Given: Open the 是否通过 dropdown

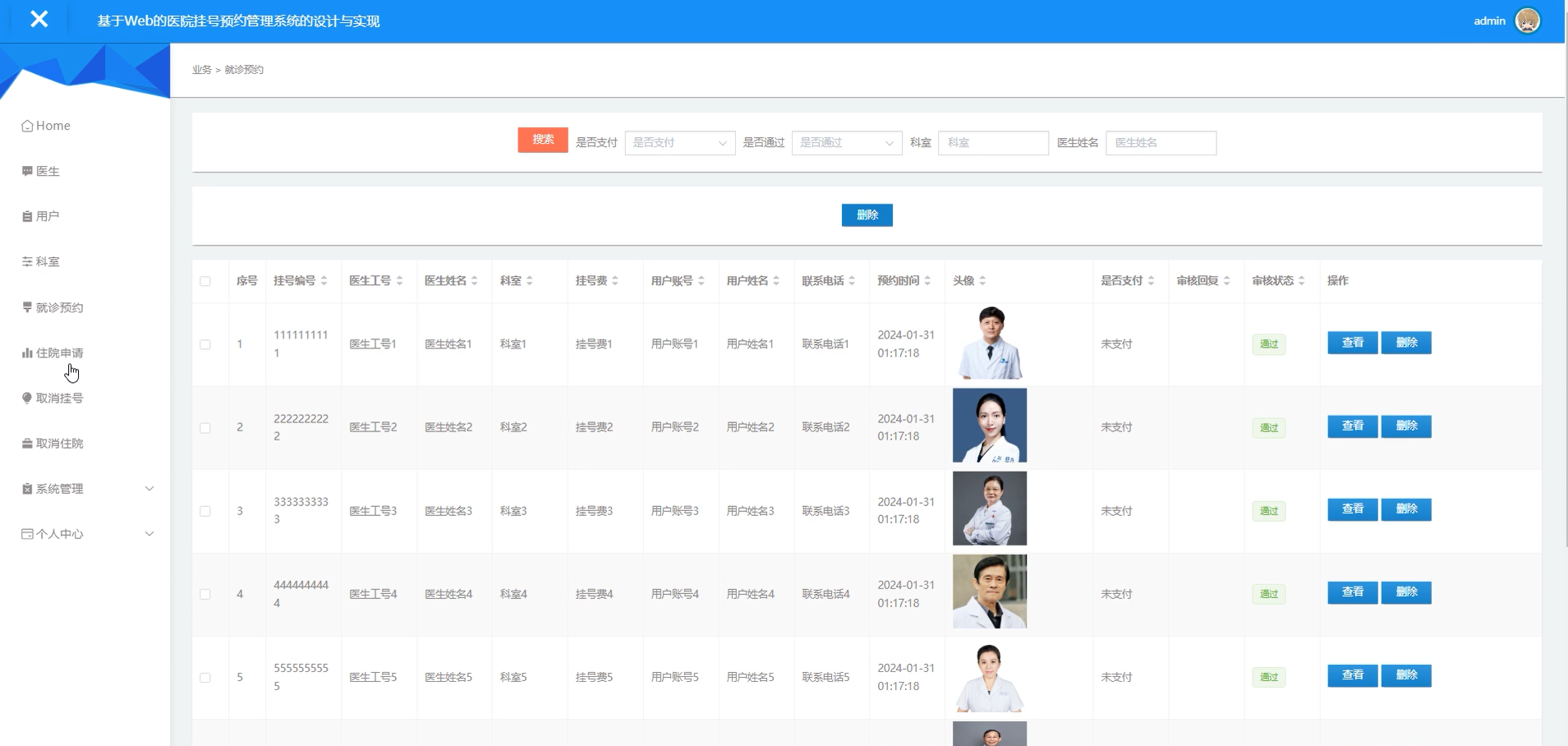Looking at the screenshot, I should [x=847, y=143].
